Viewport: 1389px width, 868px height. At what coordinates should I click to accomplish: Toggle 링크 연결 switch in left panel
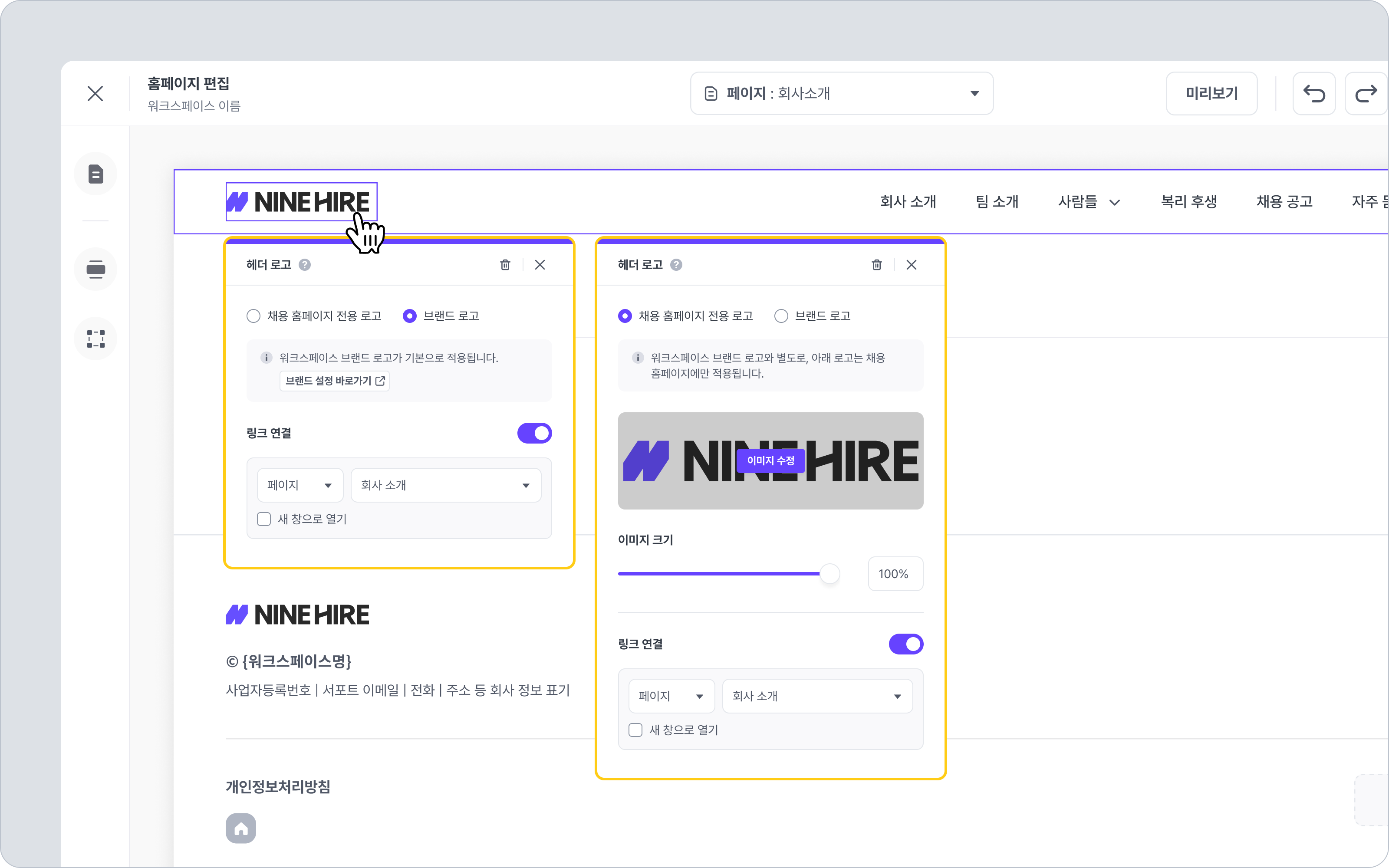click(x=534, y=434)
